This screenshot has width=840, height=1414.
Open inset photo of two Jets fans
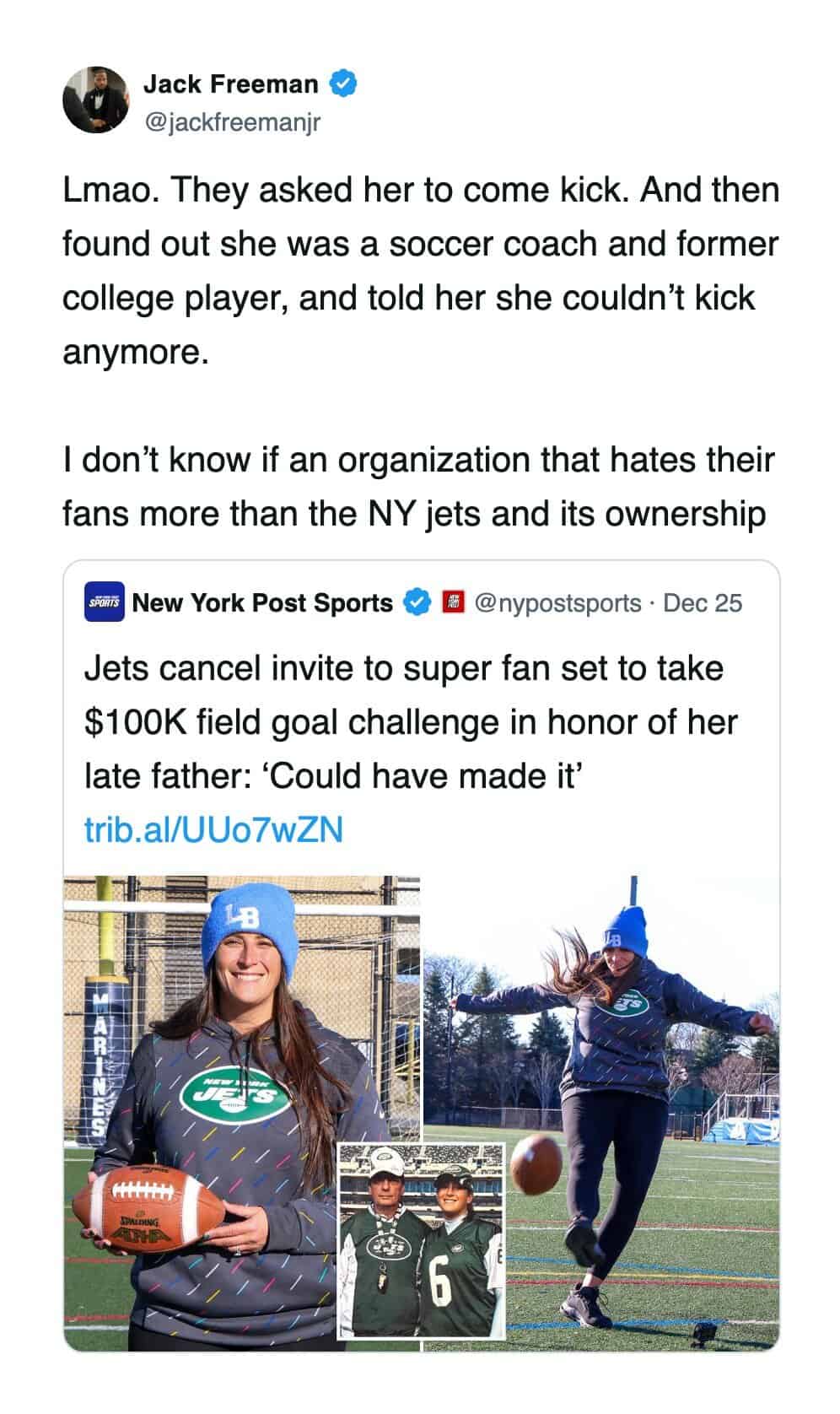(421, 1240)
